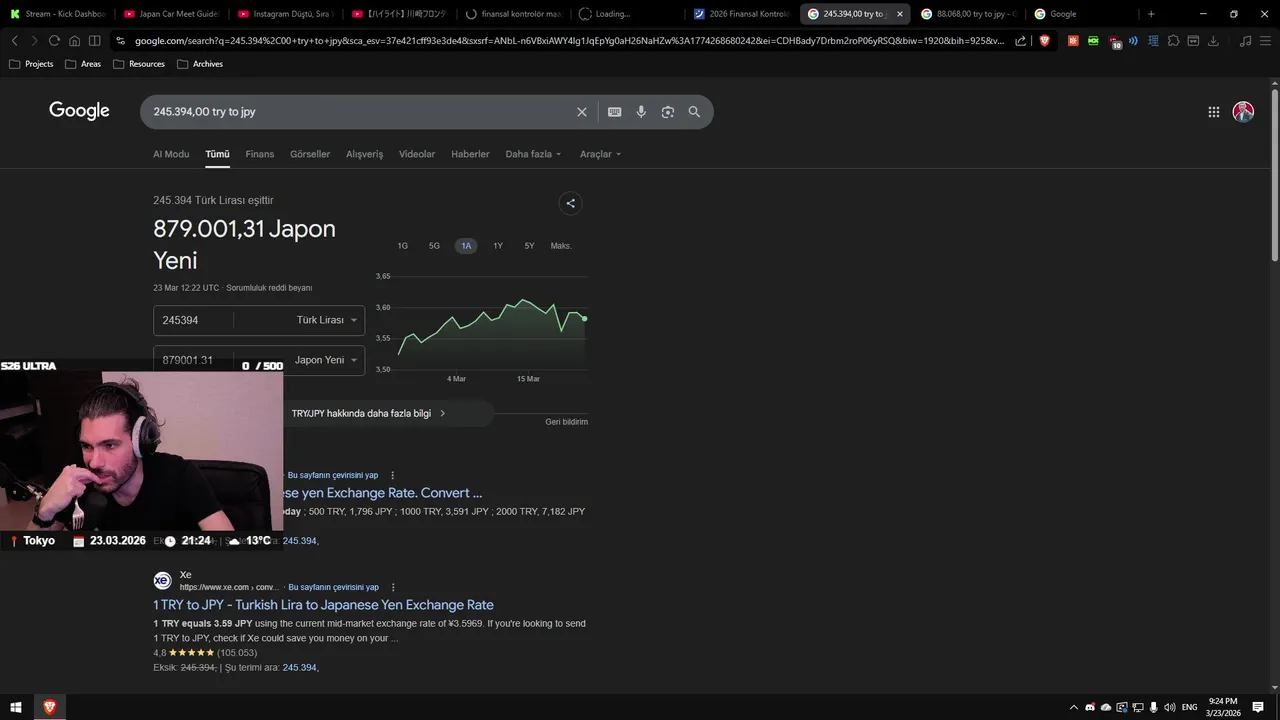
Task: Open the extensions puzzle-piece menu
Action: (x=1173, y=41)
